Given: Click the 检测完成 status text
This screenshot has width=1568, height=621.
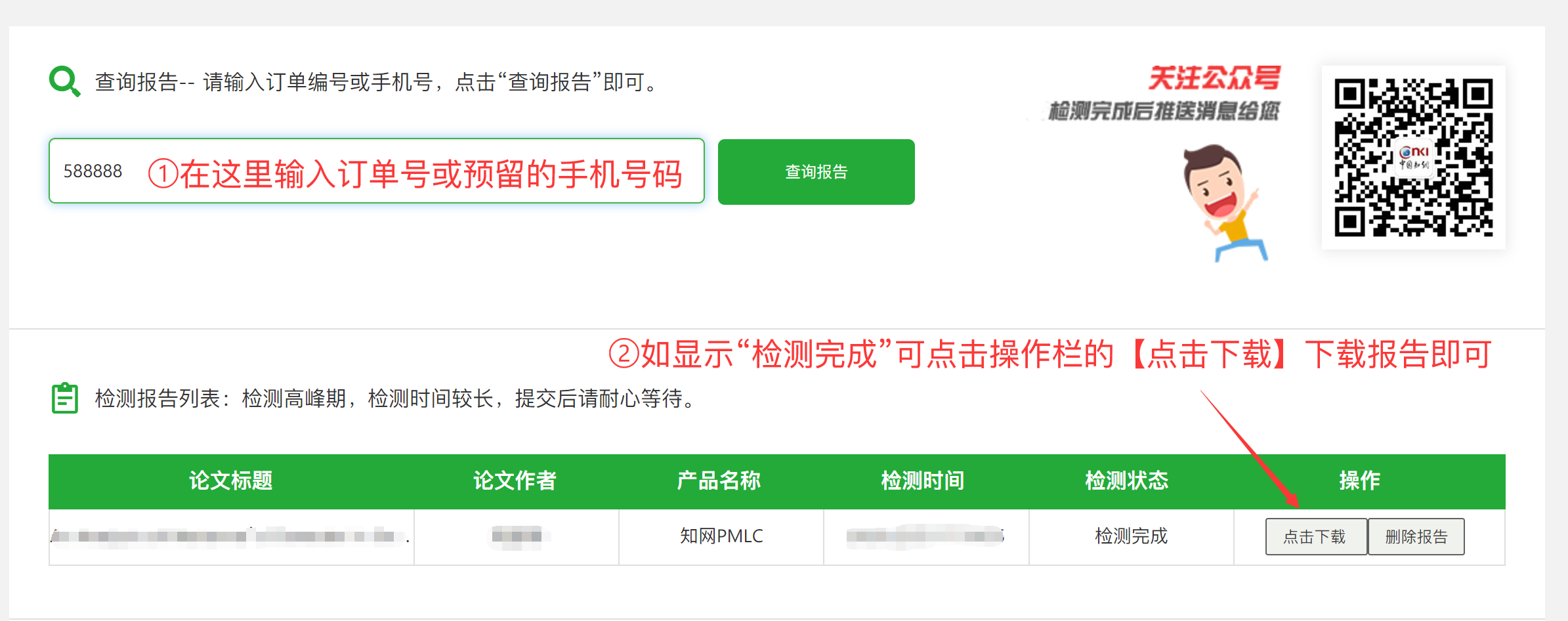Looking at the screenshot, I should click(1130, 536).
